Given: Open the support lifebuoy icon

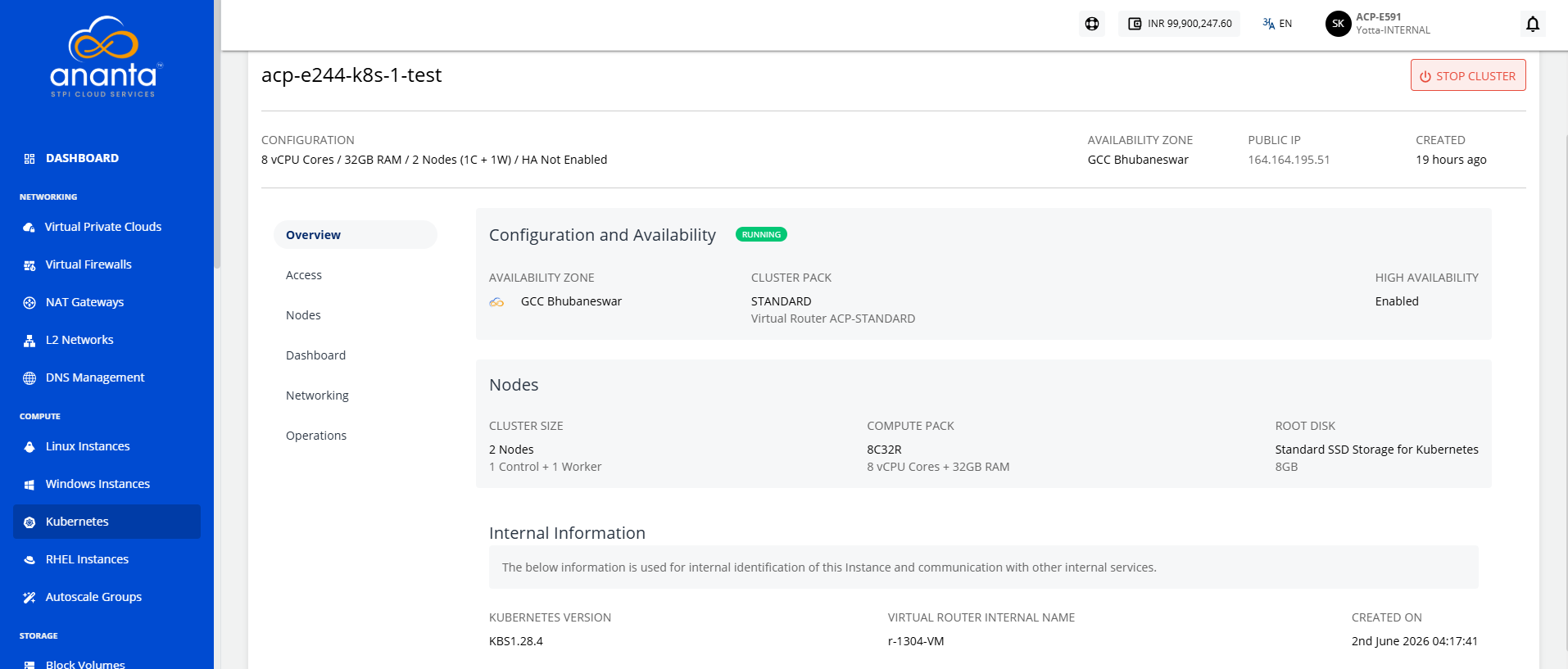Looking at the screenshot, I should [x=1092, y=24].
